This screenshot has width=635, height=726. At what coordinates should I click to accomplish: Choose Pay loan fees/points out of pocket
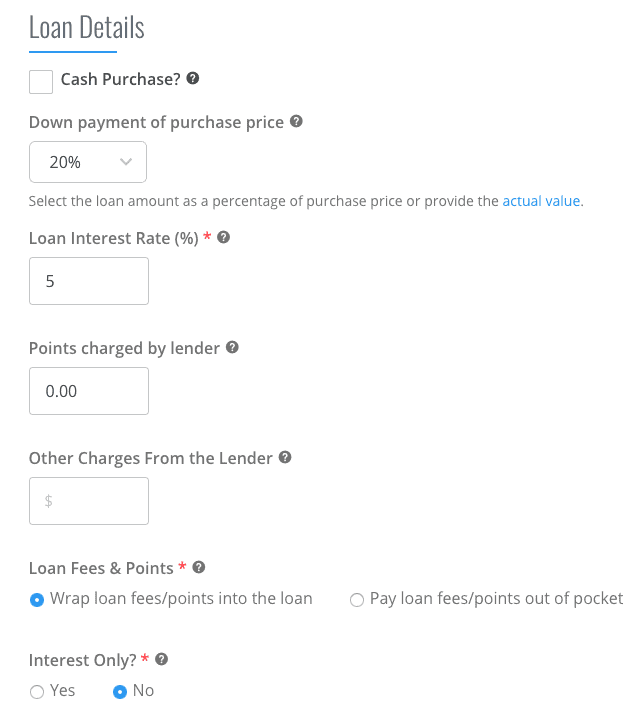357,600
